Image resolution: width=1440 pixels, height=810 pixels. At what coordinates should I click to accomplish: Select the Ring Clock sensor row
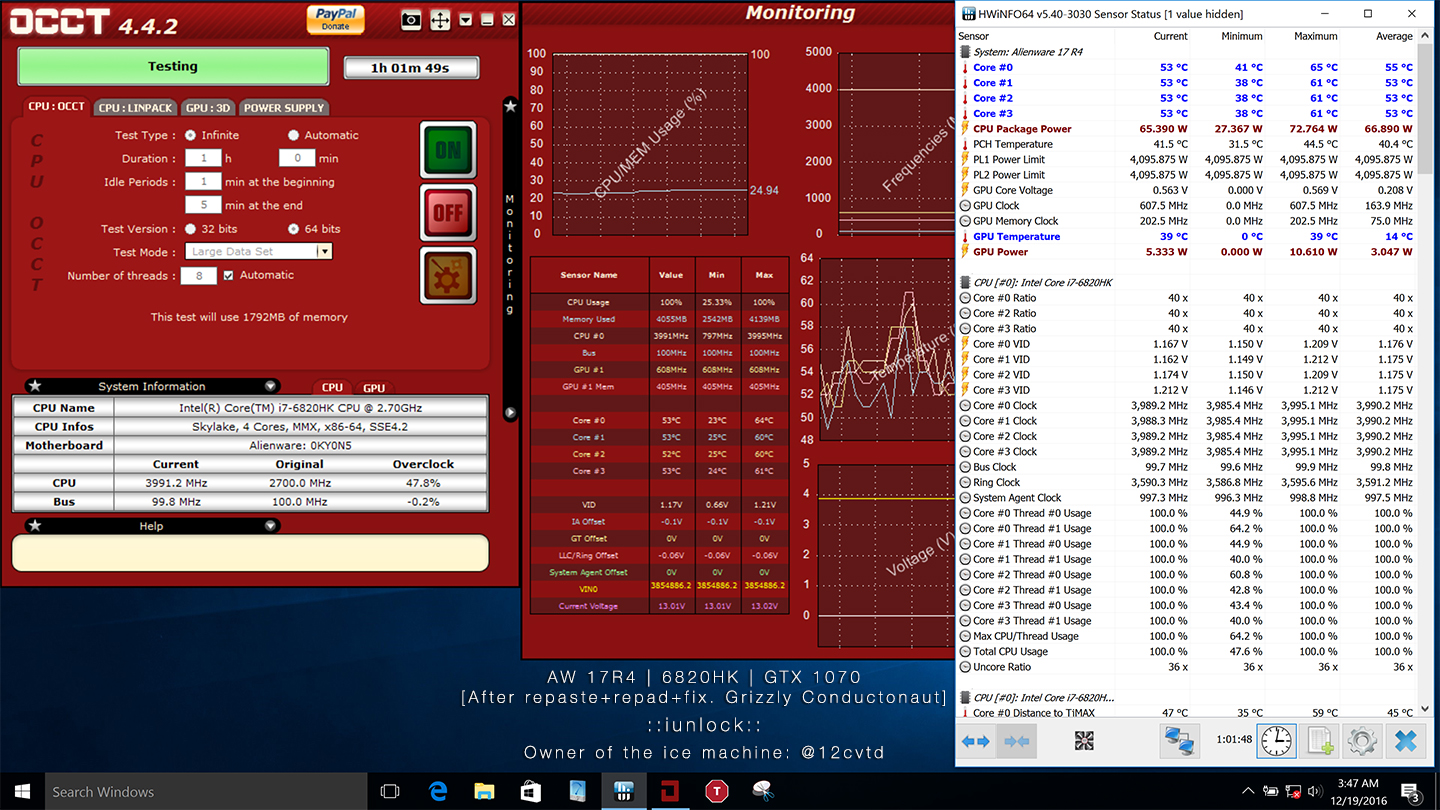(1187, 482)
